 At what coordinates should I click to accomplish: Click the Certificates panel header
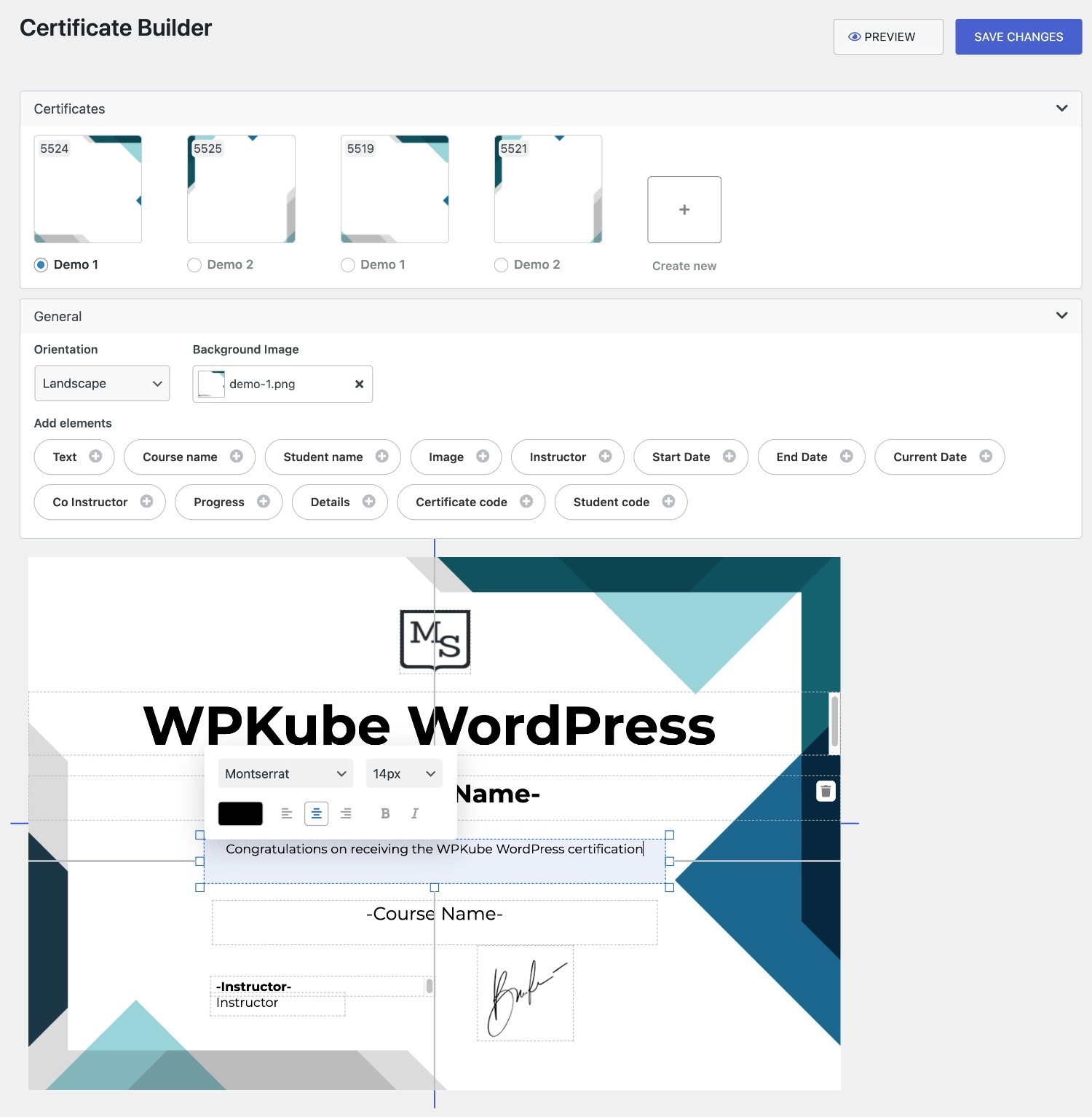tap(550, 108)
